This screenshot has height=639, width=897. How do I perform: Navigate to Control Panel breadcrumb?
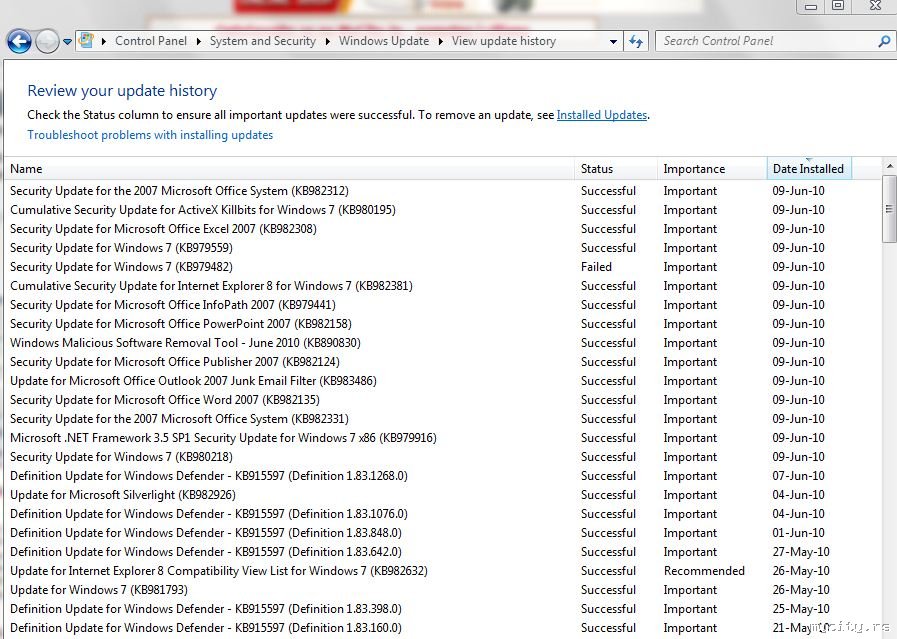click(x=151, y=41)
